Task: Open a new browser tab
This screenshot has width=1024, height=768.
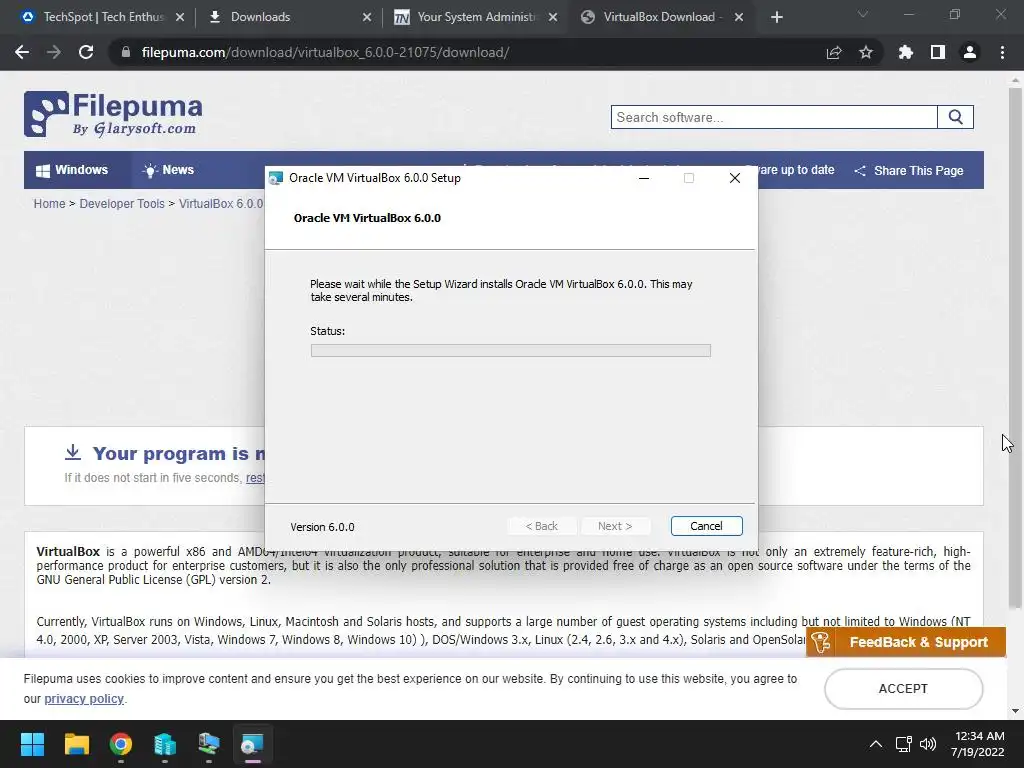Action: coord(776,17)
